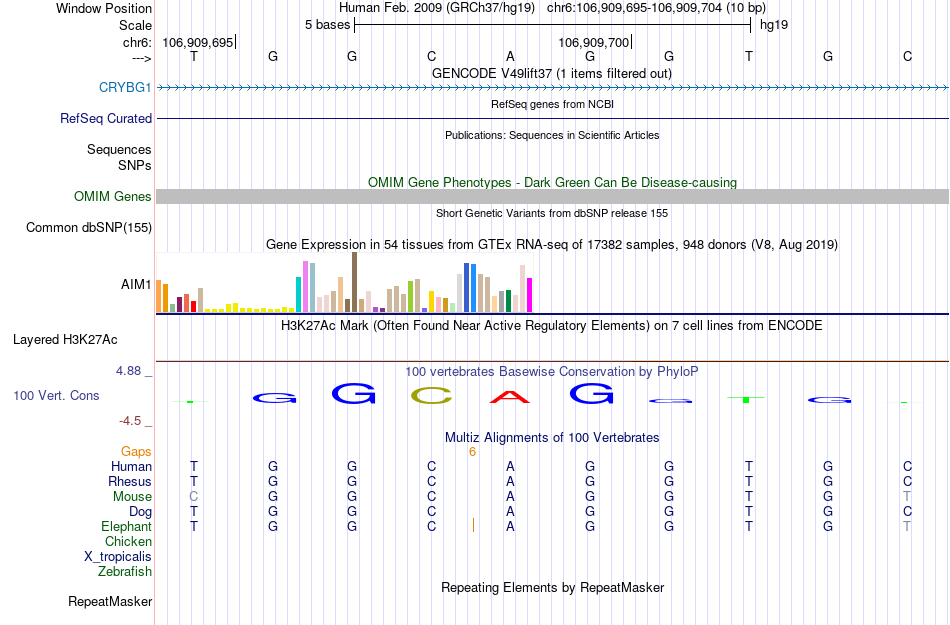Click the Scale row label
The width and height of the screenshot is (950, 625).
coord(135,25)
